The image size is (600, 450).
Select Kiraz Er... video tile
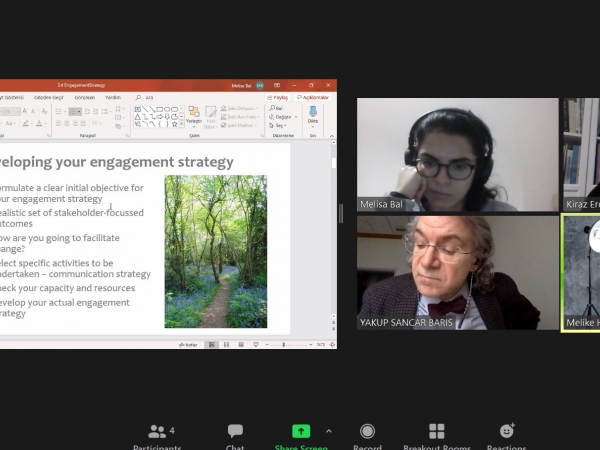(x=582, y=155)
